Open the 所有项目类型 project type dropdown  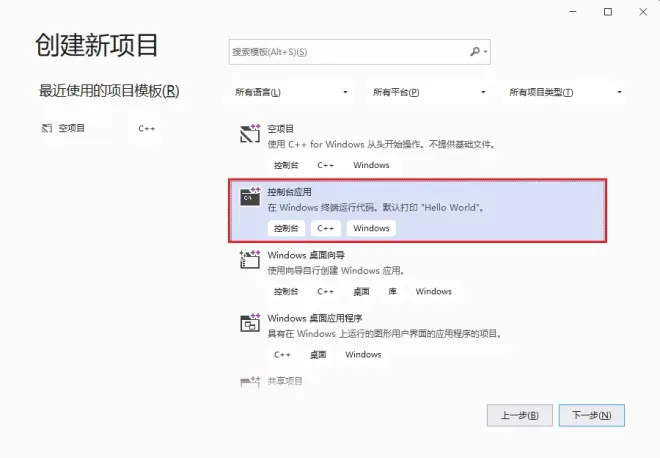click(x=565, y=92)
